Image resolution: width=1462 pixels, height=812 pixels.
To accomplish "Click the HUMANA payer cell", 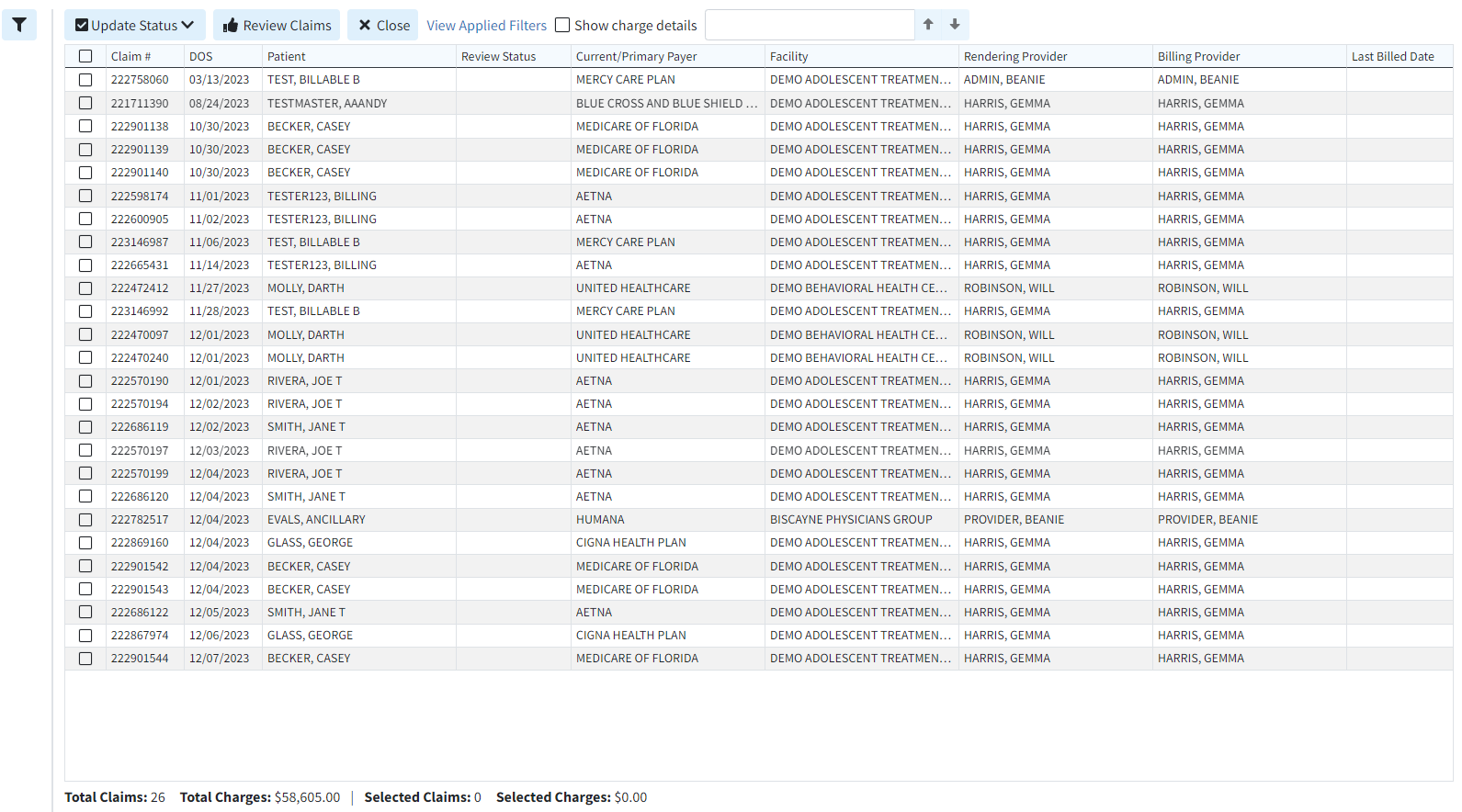I will click(600, 520).
